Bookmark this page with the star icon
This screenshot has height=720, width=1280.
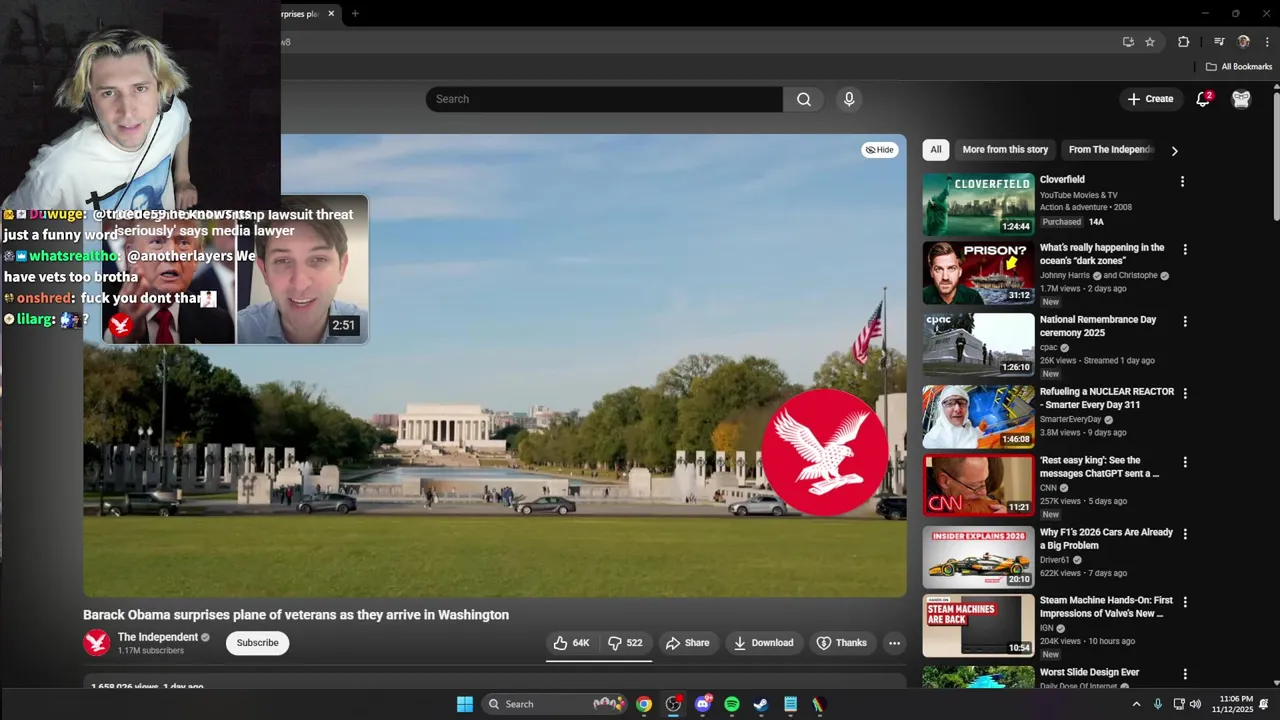coord(1150,42)
